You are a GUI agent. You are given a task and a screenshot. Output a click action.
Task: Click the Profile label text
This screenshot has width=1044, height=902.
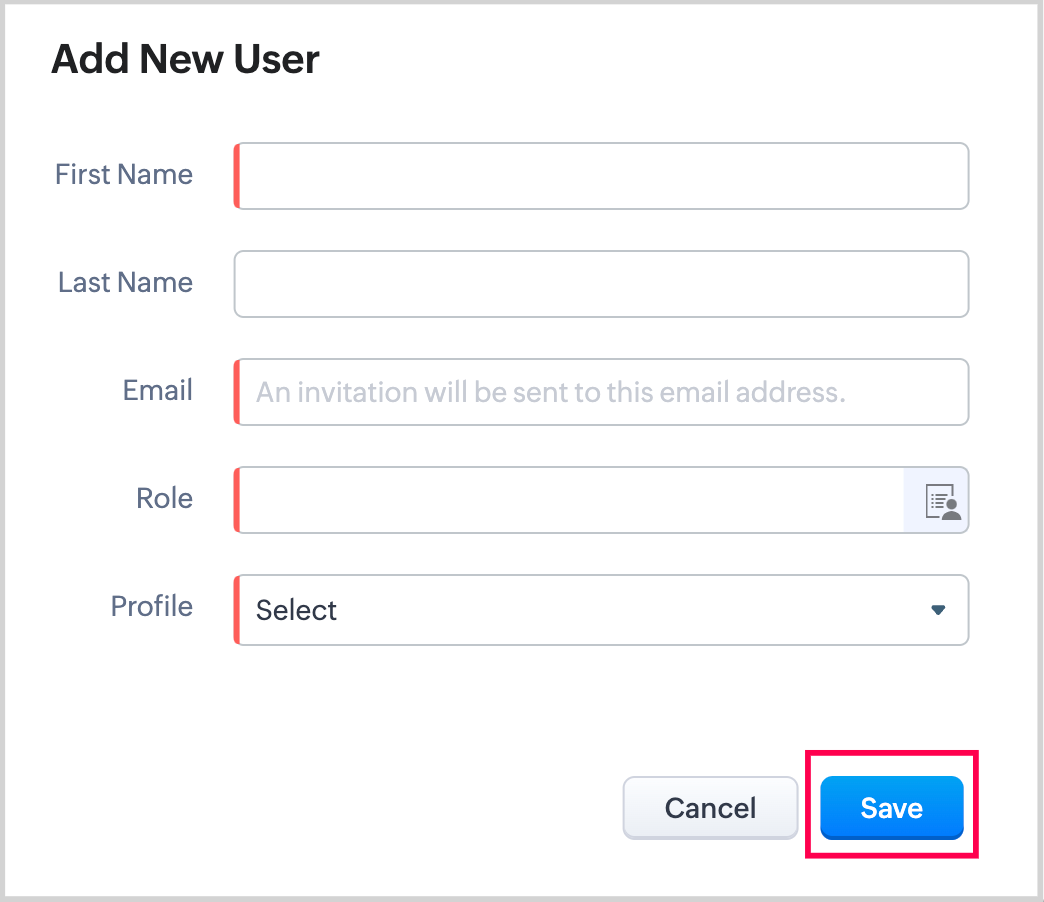coord(151,607)
